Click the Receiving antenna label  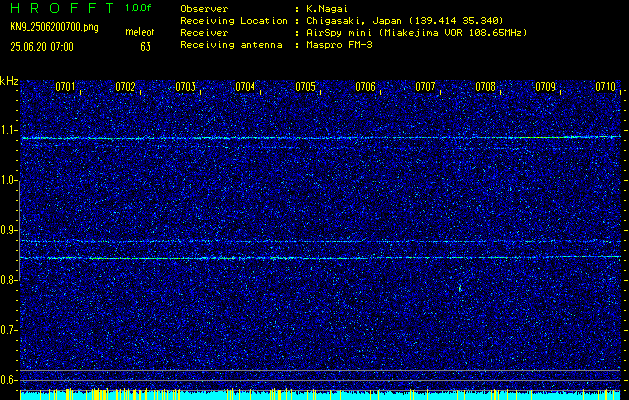click(231, 45)
